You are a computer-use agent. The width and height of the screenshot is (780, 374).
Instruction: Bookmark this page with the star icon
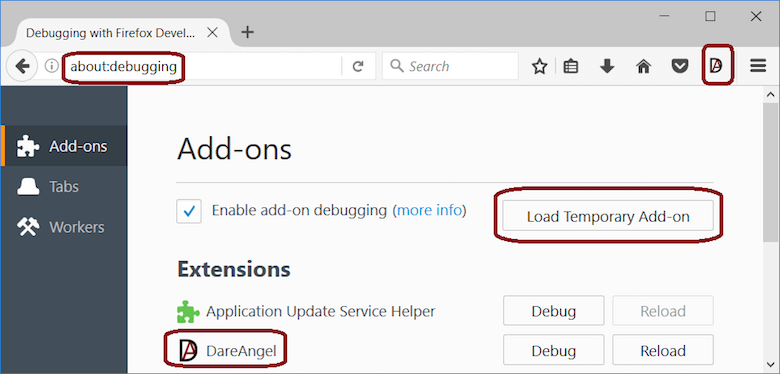[x=540, y=66]
